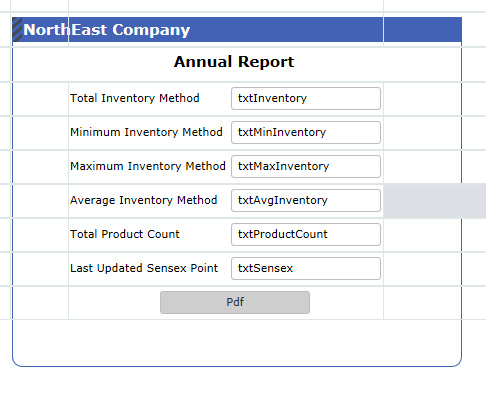Viewport: 486px width, 393px height.
Task: Click the Total Product Count label
Action: pyautogui.click(x=125, y=234)
